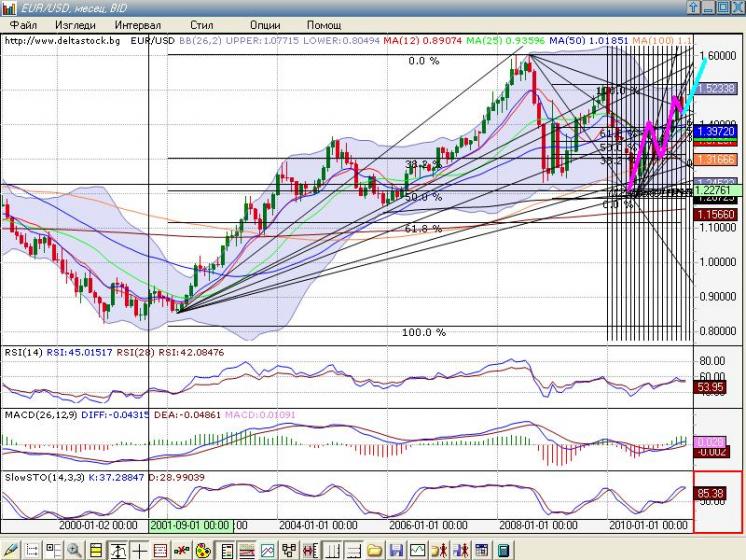Click the RSI(14) indicator label
Viewport: 746px width, 560px height.
pos(23,352)
